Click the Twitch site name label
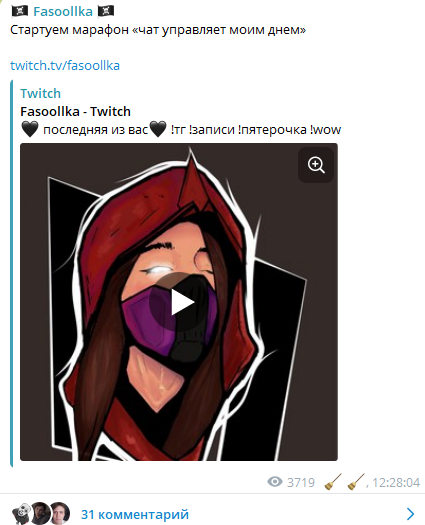Viewport: 425px width, 525px height. 41,93
